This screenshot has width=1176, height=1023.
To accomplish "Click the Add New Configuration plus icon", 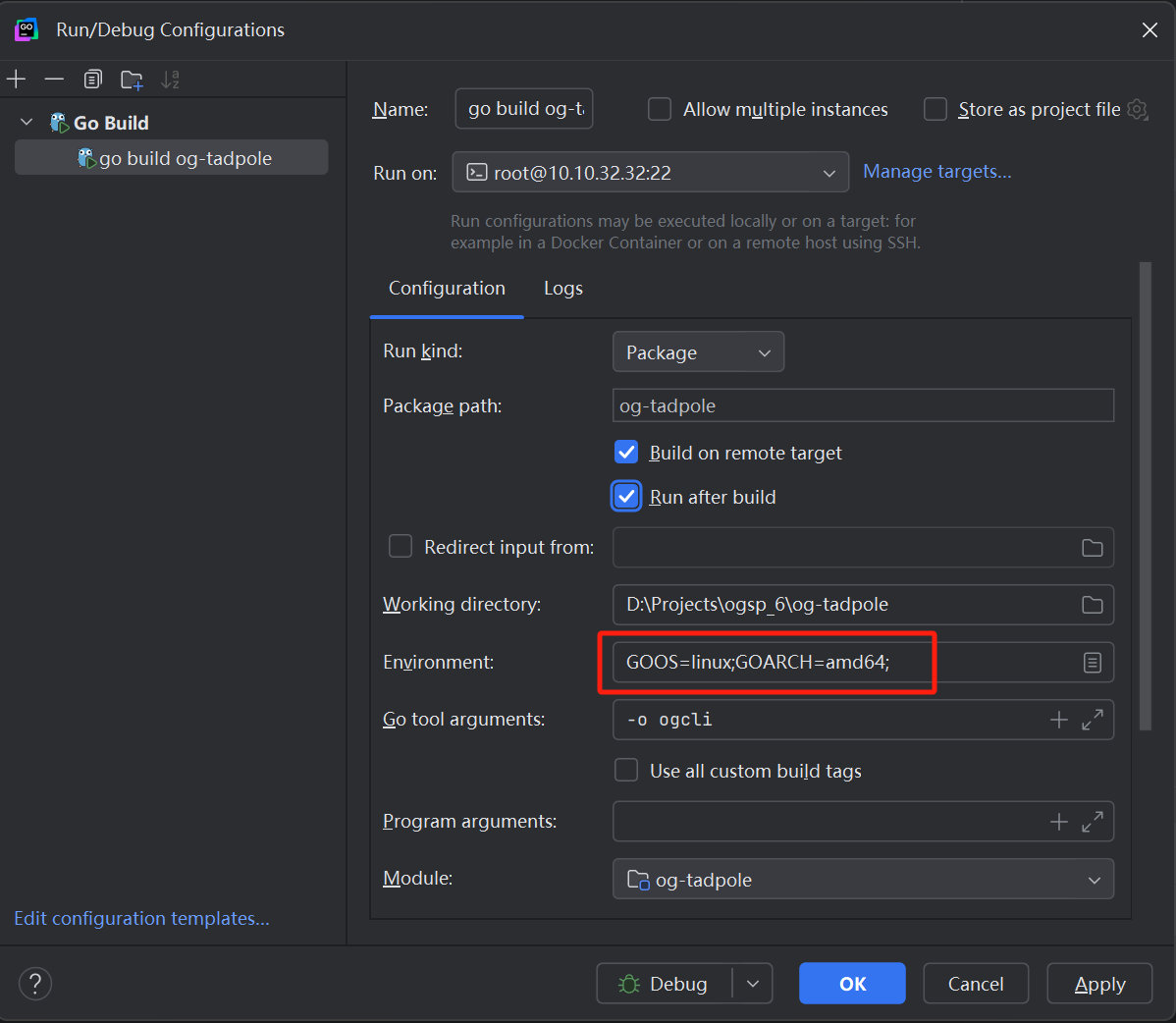I will click(x=17, y=80).
